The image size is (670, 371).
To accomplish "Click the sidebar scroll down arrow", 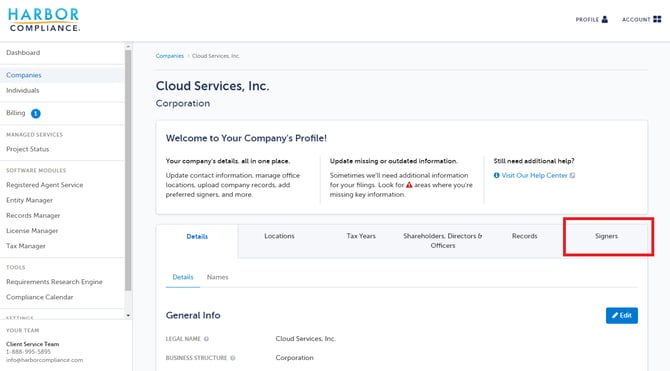I will (x=128, y=315).
